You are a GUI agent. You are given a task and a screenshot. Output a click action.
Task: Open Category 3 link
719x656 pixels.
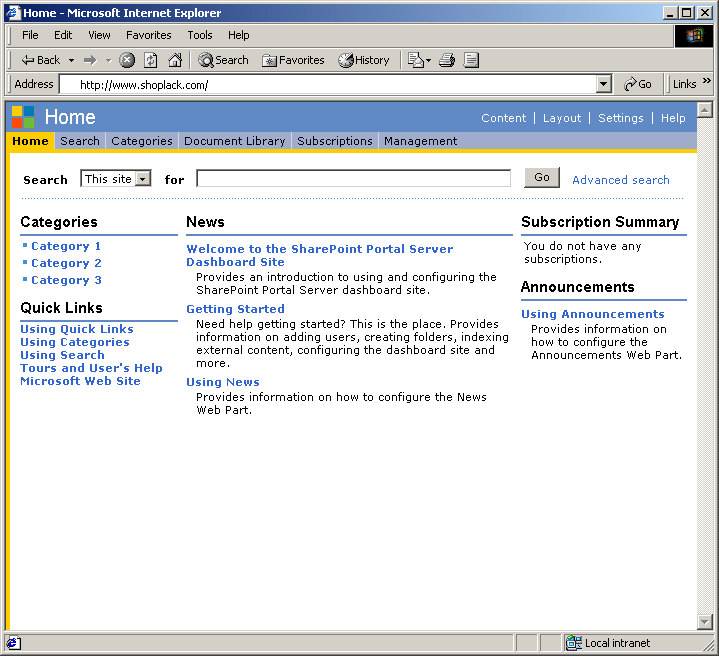[x=66, y=280]
